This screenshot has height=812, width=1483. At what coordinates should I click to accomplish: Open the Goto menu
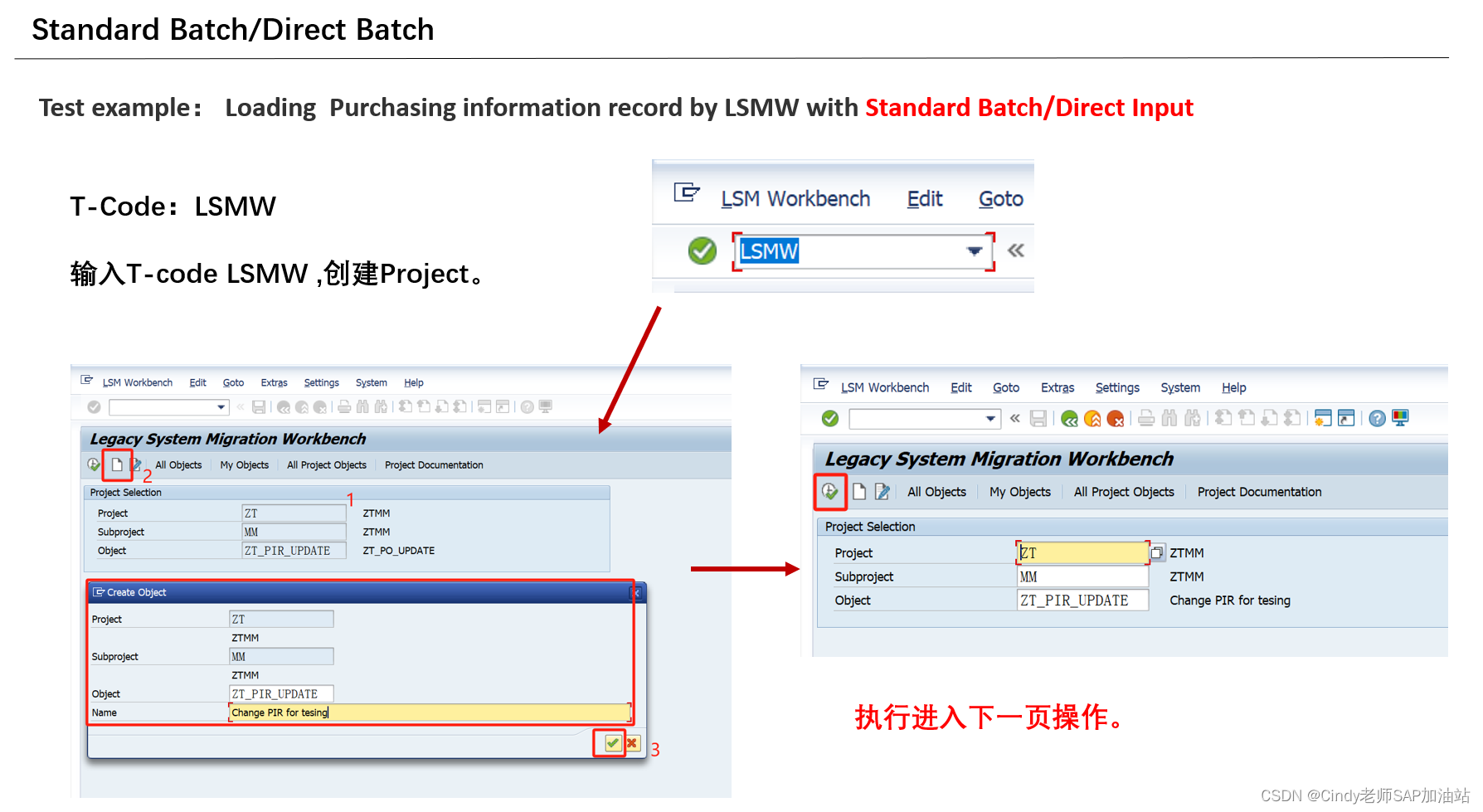tap(1005, 387)
